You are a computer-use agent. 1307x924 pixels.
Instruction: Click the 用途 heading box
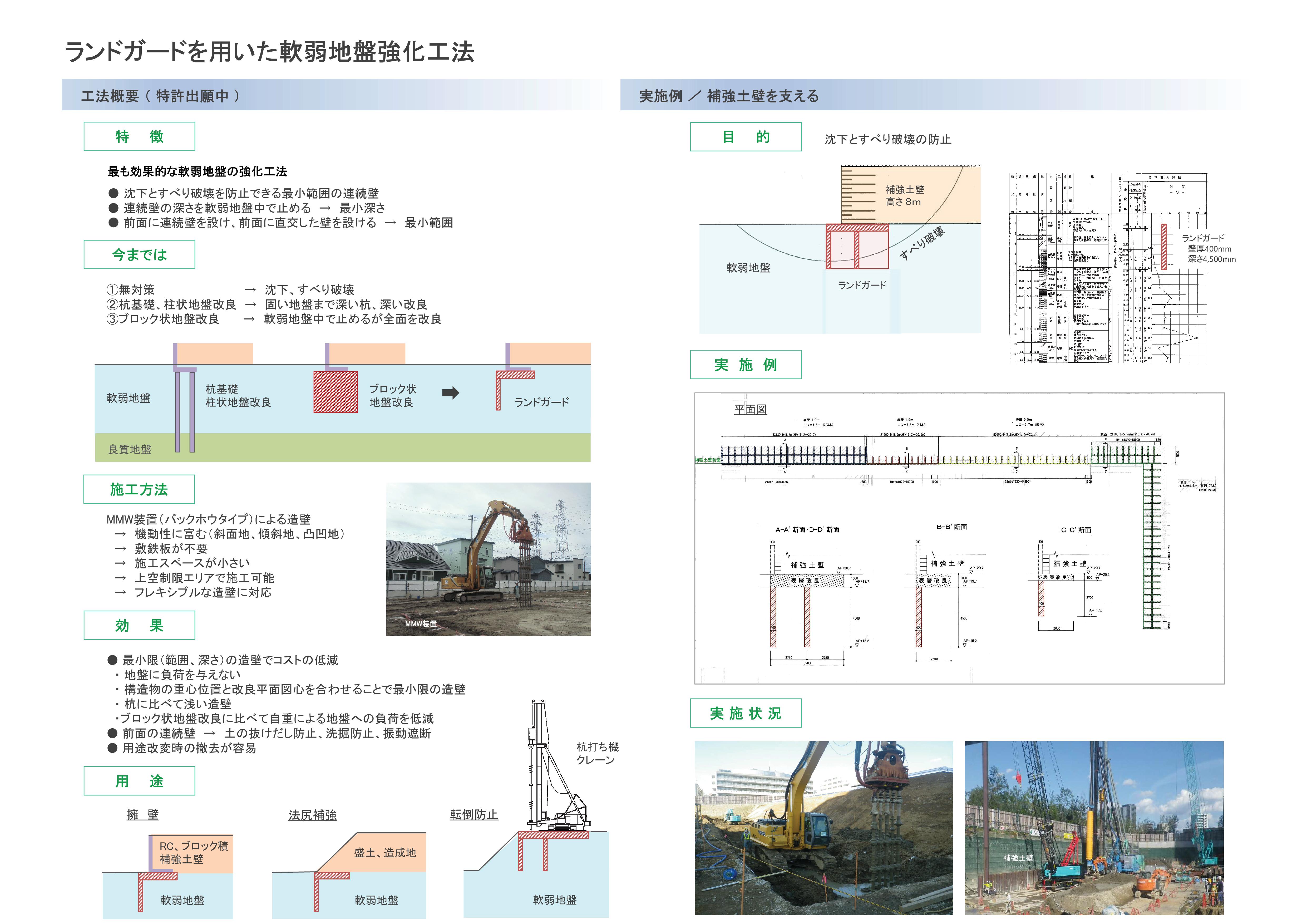[x=140, y=780]
